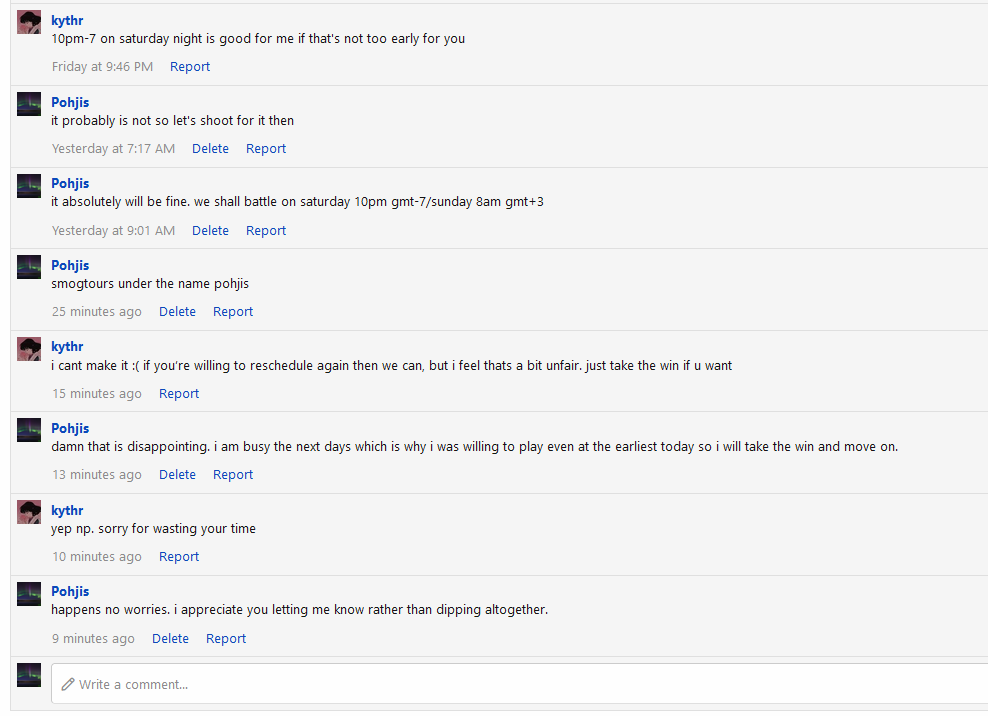Click Pohjis avatar beside smogtours comment

[x=29, y=267]
